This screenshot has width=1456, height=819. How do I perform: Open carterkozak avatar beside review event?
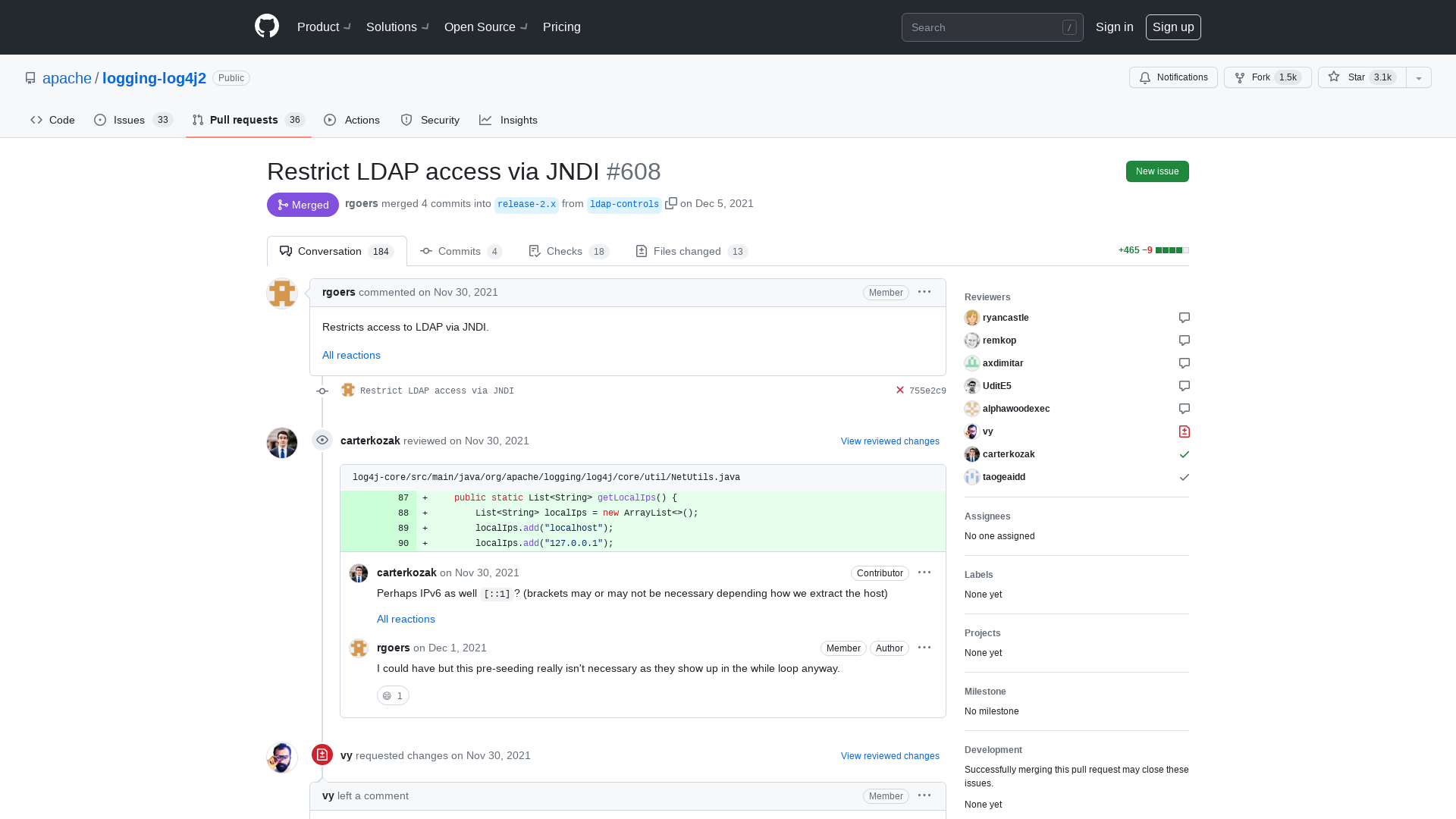click(x=282, y=443)
